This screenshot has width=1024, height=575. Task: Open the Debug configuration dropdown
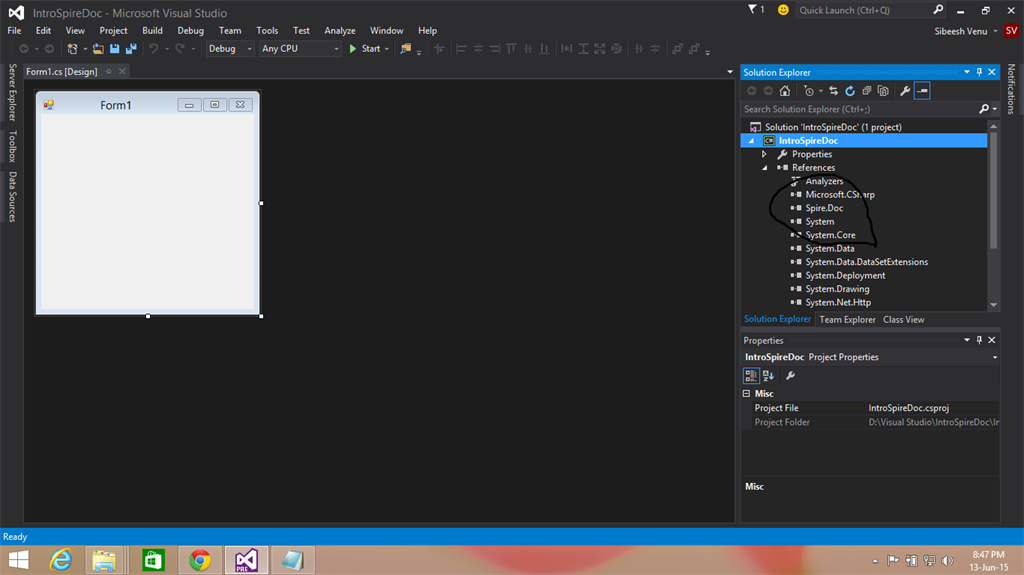pyautogui.click(x=229, y=48)
